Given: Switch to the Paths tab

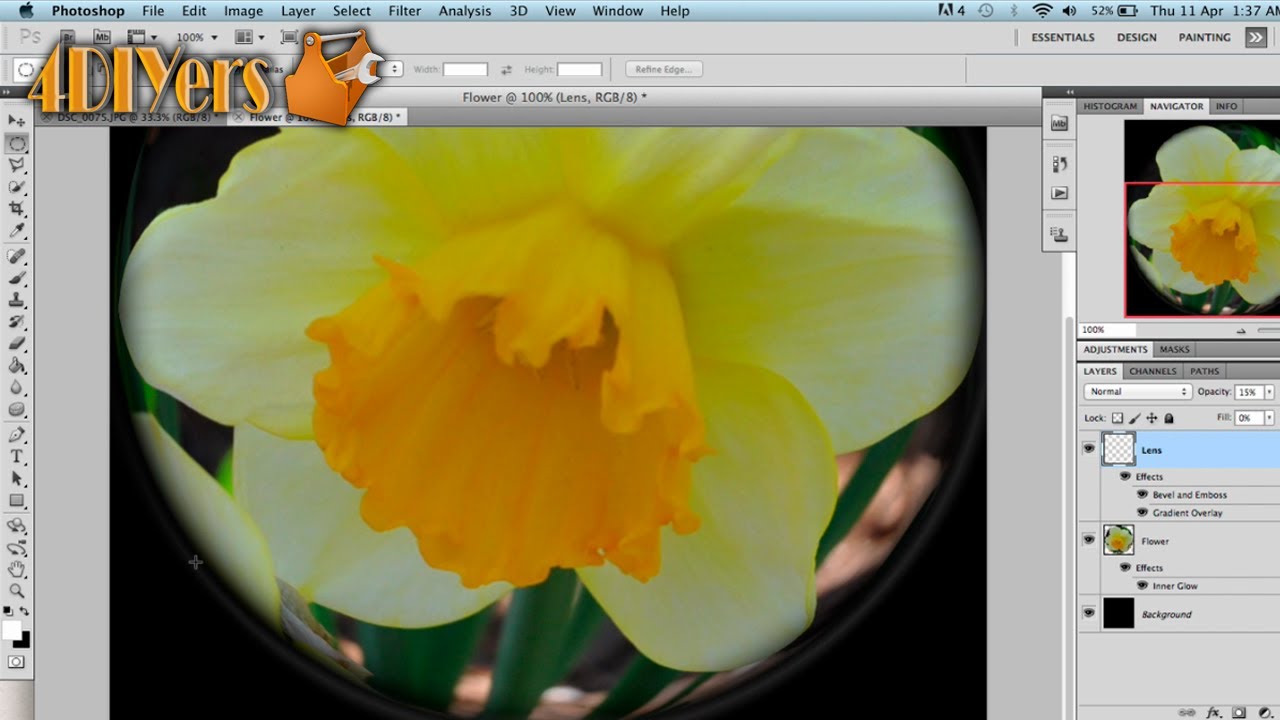Looking at the screenshot, I should click(x=1204, y=371).
